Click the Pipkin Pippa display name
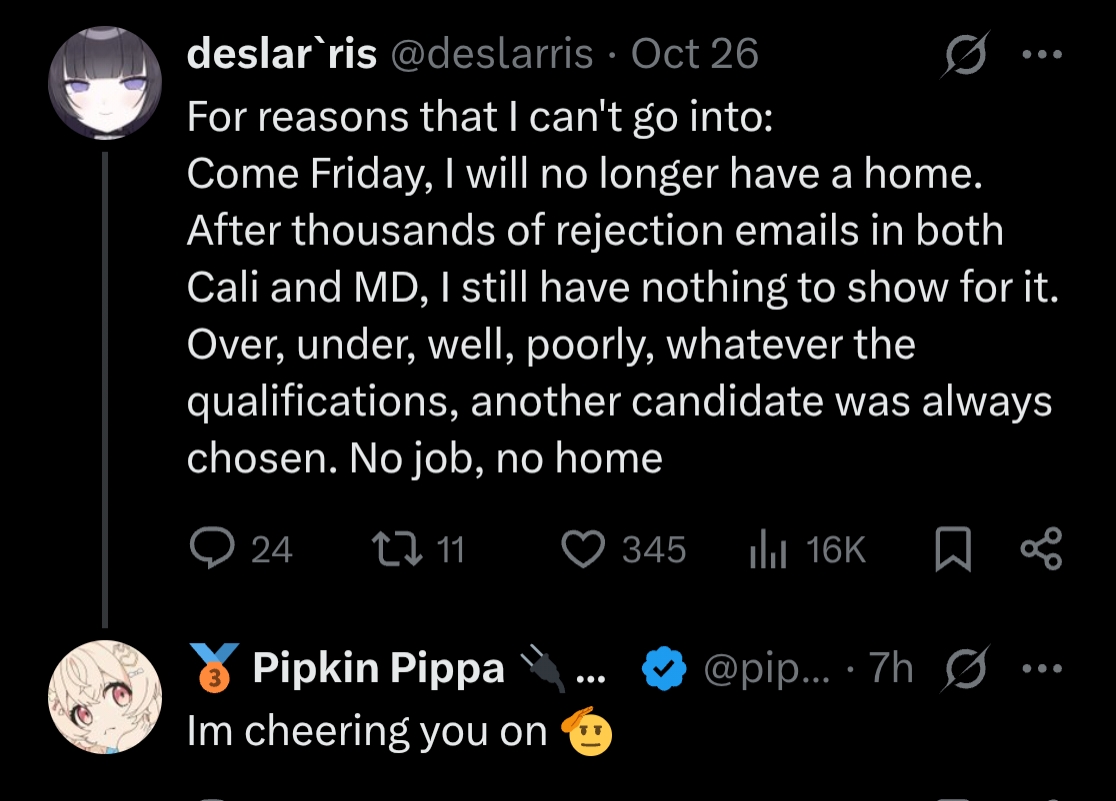Image resolution: width=1116 pixels, height=801 pixels. [x=378, y=668]
